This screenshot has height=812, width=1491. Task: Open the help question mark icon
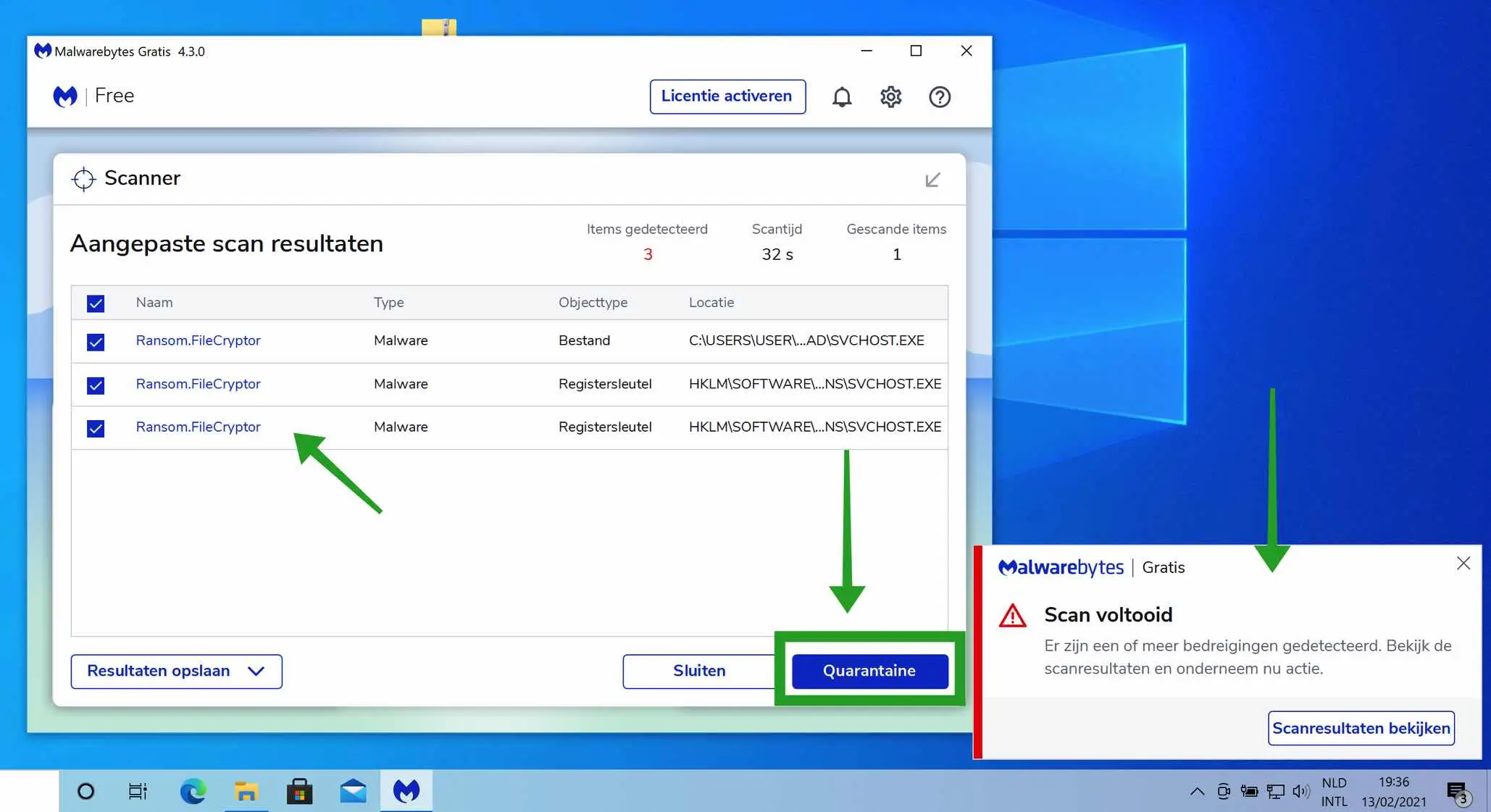pyautogui.click(x=940, y=96)
